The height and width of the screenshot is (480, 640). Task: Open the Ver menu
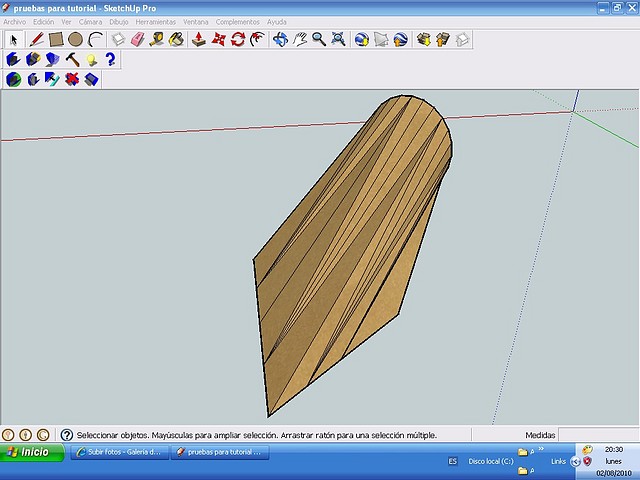click(66, 22)
